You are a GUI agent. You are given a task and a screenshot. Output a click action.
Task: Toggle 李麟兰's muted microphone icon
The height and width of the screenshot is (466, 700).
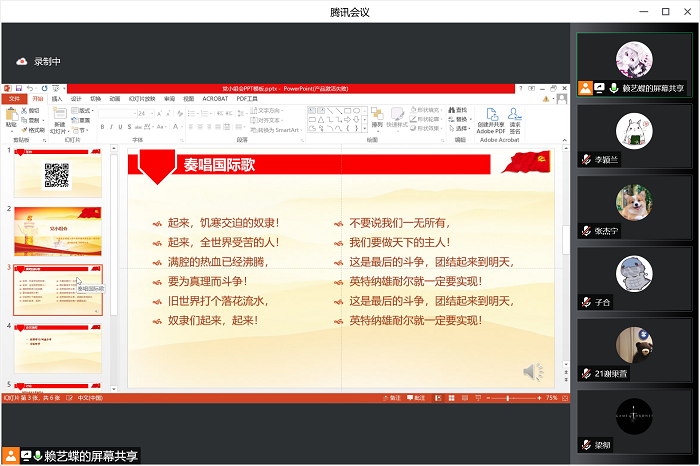[x=587, y=159]
